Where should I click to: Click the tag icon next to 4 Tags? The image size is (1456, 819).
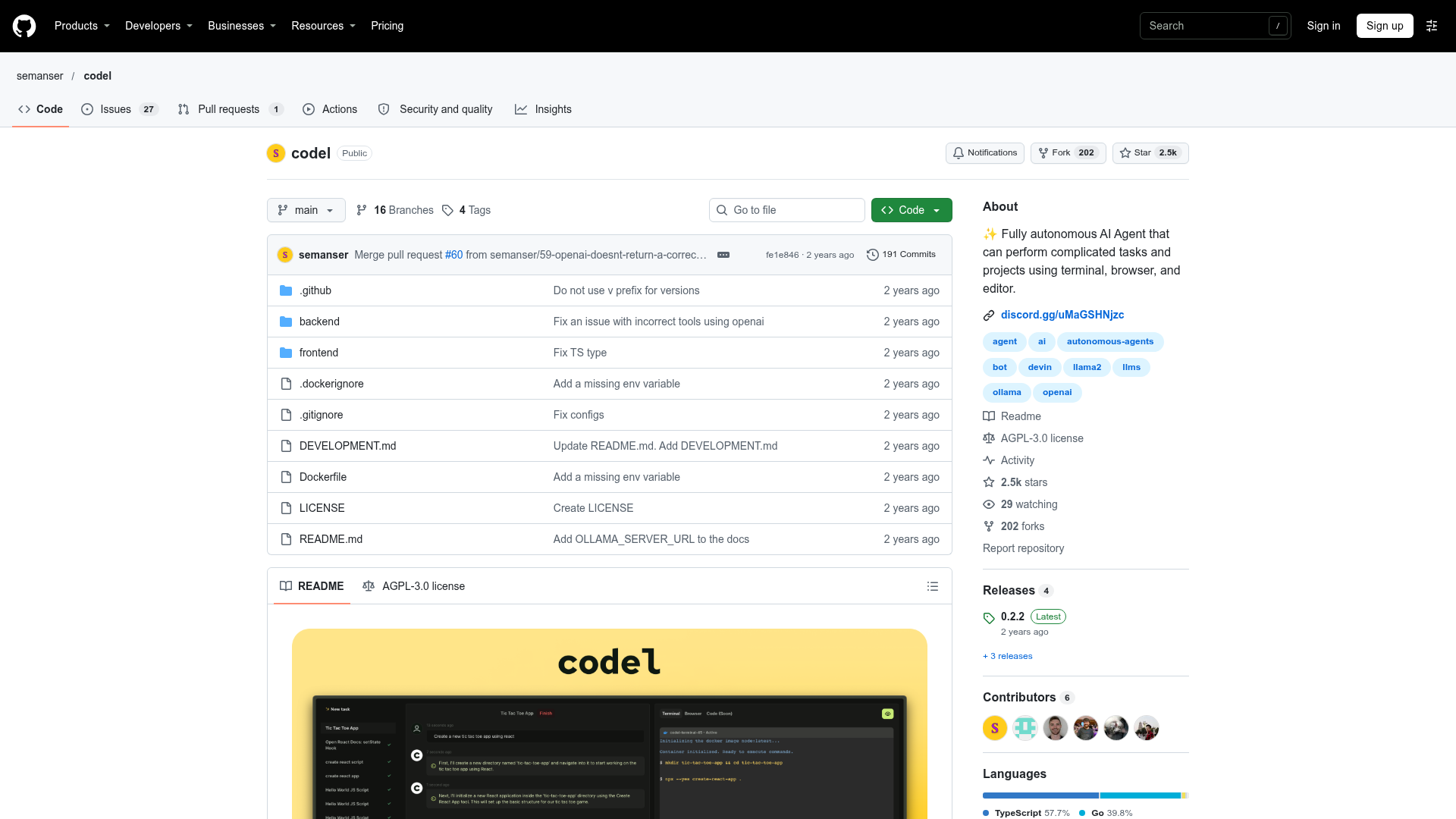tap(447, 210)
